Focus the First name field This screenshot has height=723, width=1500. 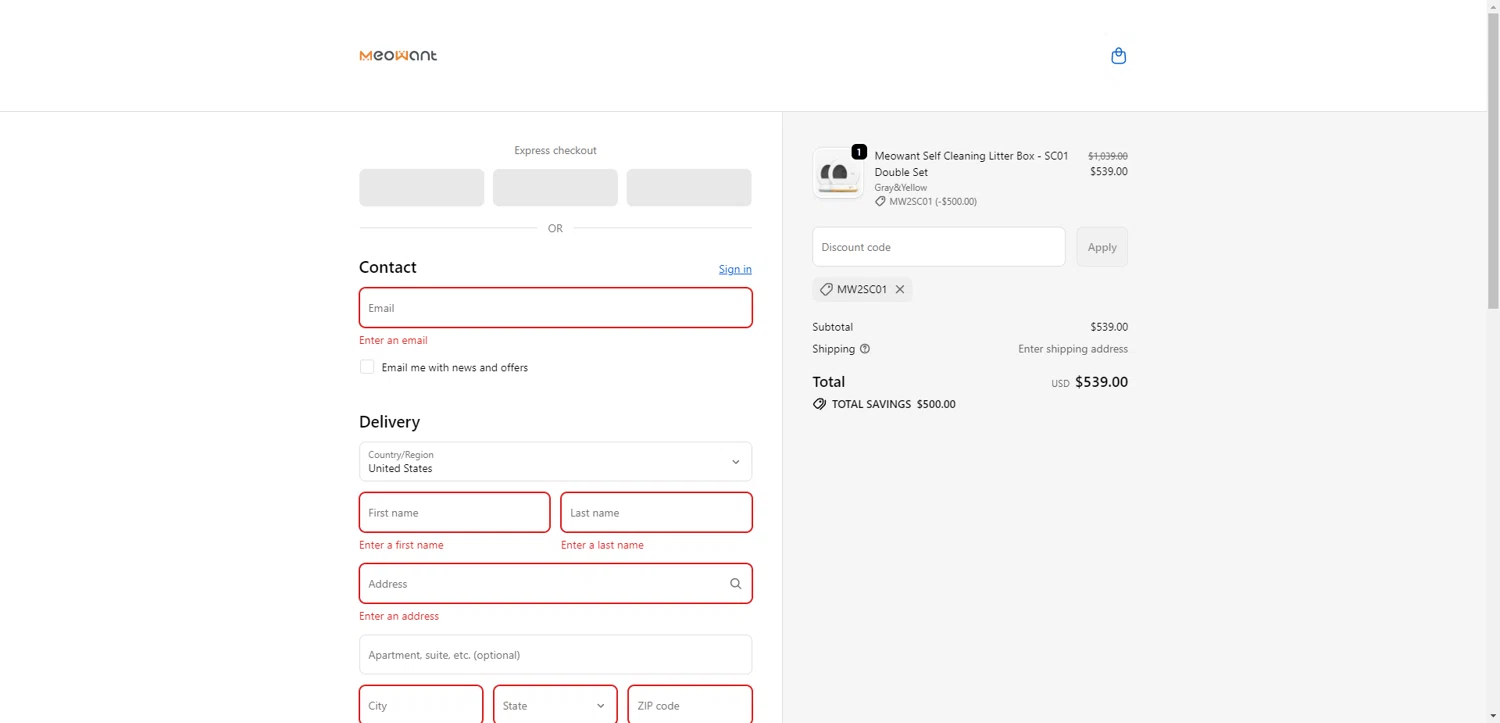coord(455,513)
